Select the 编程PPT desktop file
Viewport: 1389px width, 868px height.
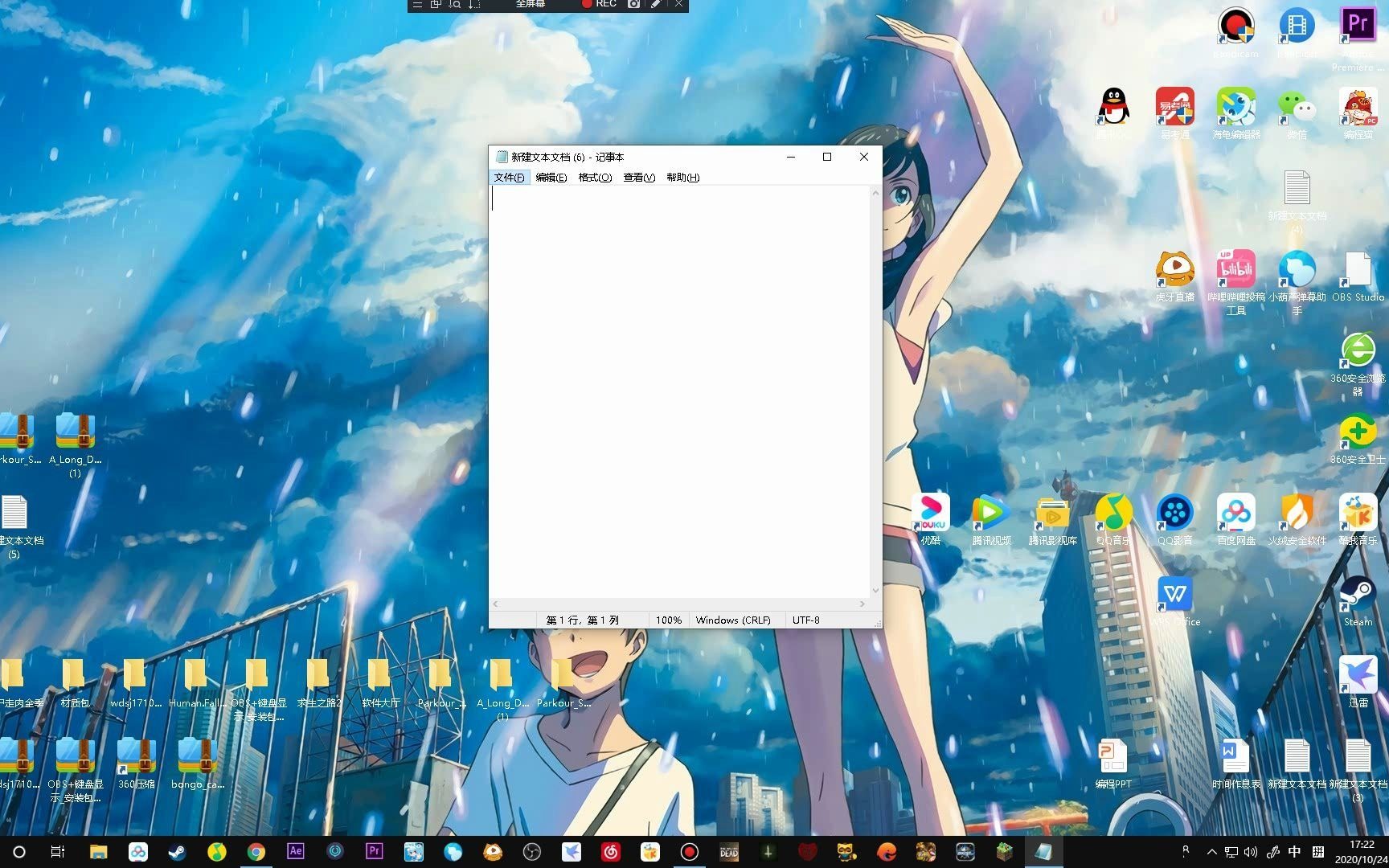pyautogui.click(x=1113, y=763)
